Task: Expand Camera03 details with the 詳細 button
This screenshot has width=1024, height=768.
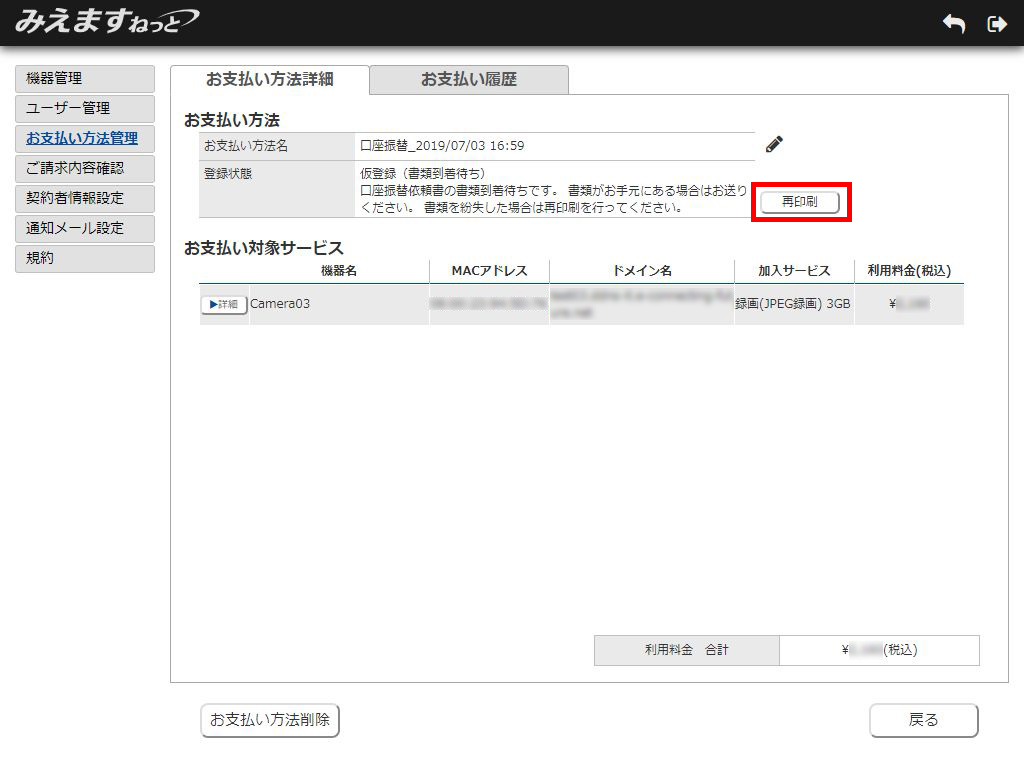Action: click(x=223, y=304)
